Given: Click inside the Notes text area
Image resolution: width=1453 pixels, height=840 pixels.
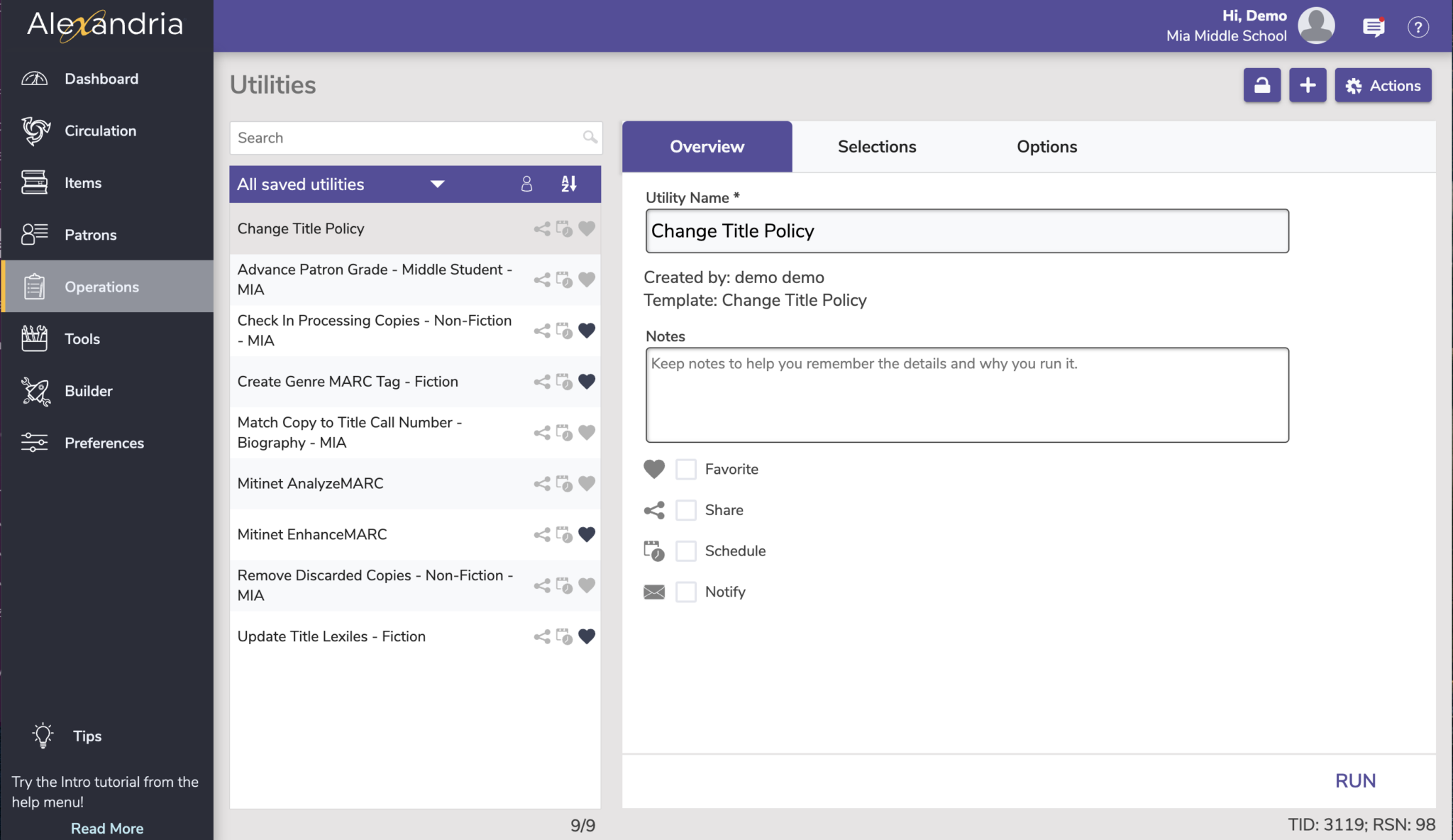Looking at the screenshot, I should [x=966, y=394].
